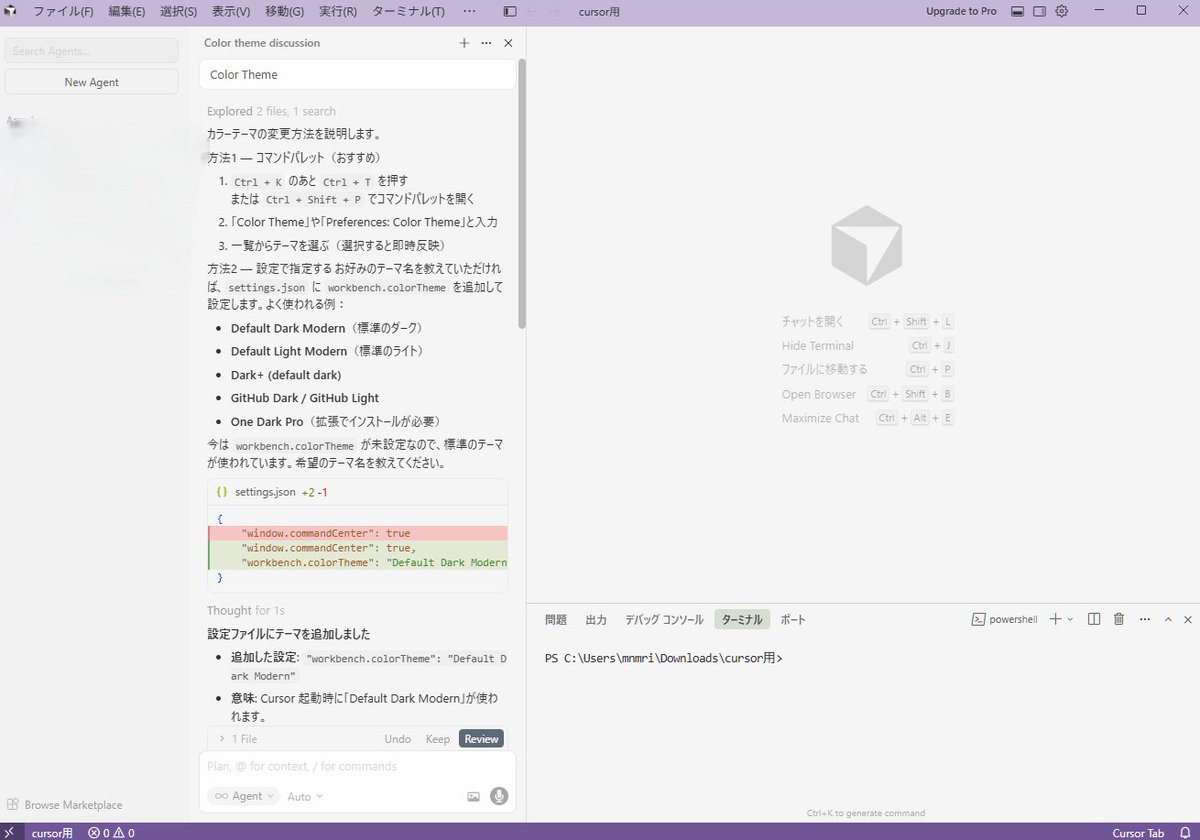Viewport: 1200px width, 840px height.
Task: Click Maximize Chat shortcut hint
Action: tap(868, 418)
